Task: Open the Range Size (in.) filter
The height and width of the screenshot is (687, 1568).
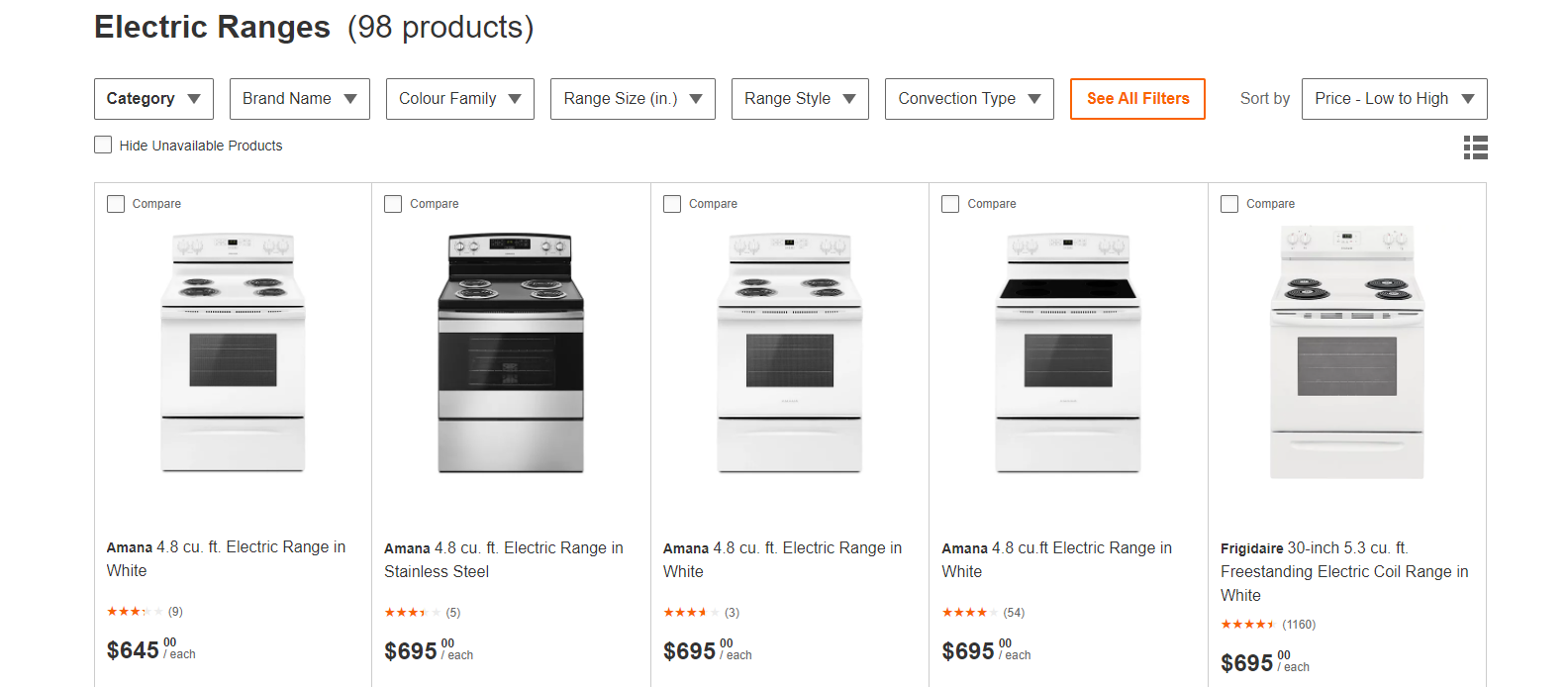Action: [x=632, y=99]
